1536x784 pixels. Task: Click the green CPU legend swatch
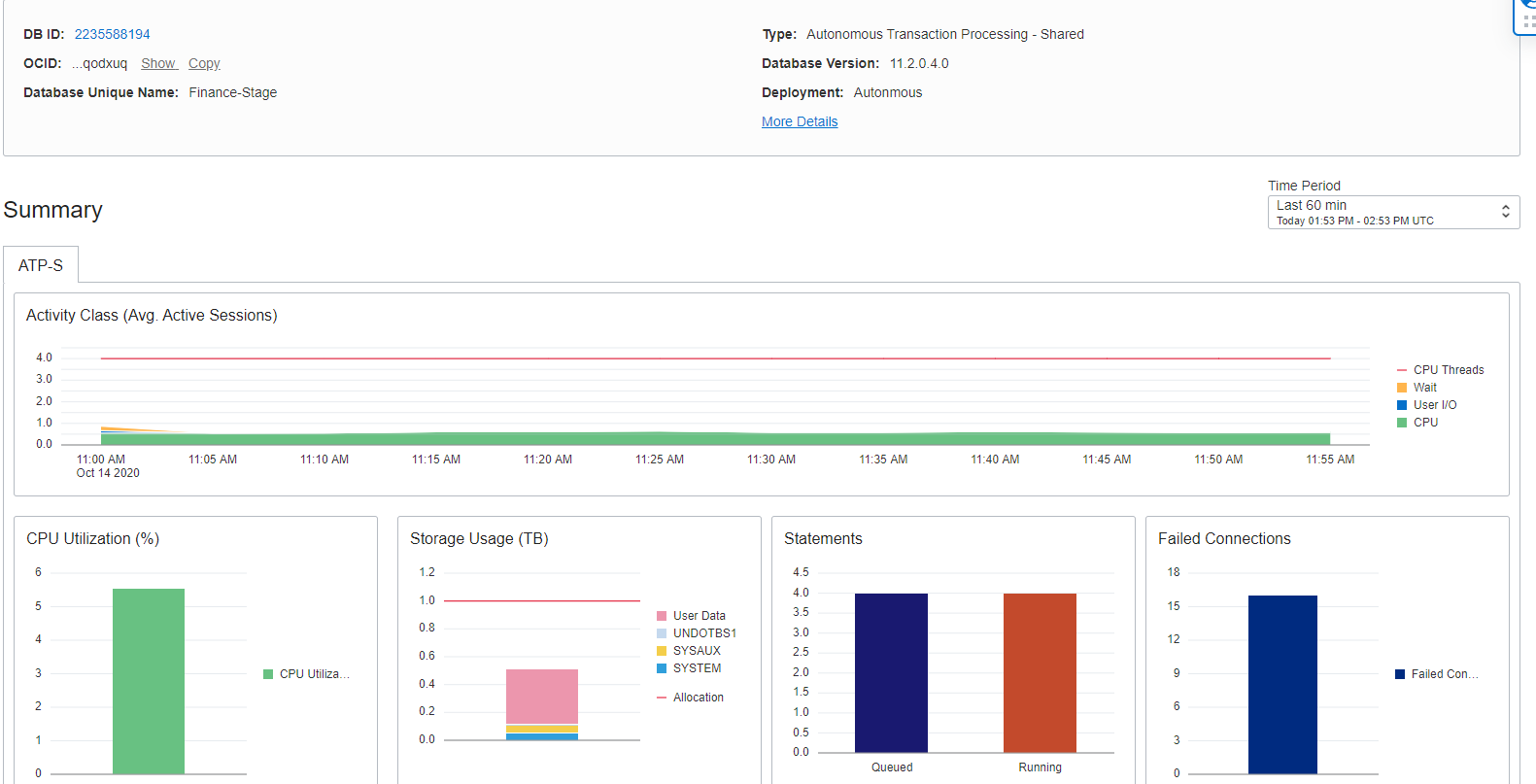pyautogui.click(x=1402, y=423)
